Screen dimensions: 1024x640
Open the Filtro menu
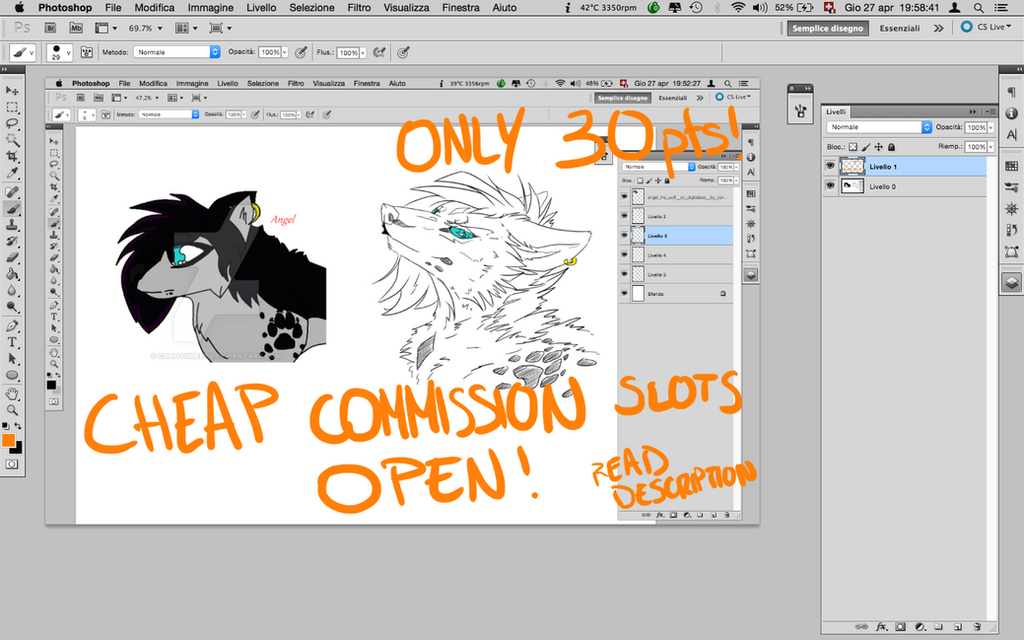click(x=359, y=8)
